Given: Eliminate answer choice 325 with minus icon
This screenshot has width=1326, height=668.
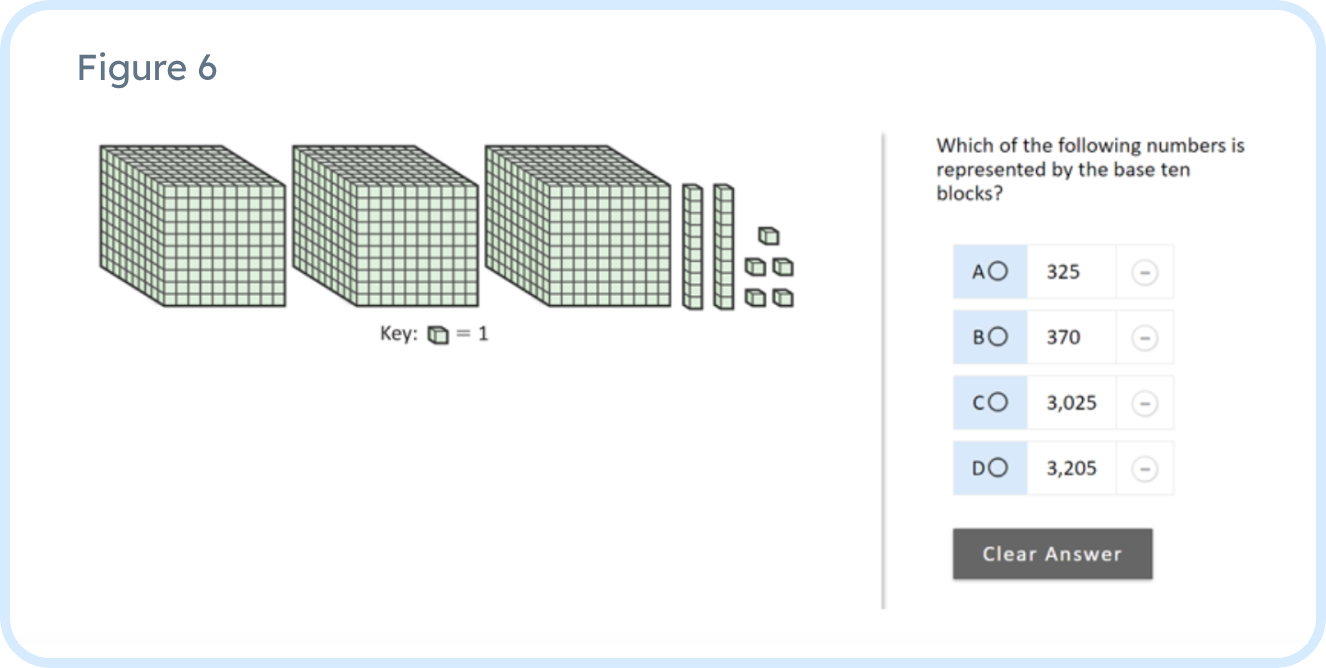Looking at the screenshot, I should 1145,272.
